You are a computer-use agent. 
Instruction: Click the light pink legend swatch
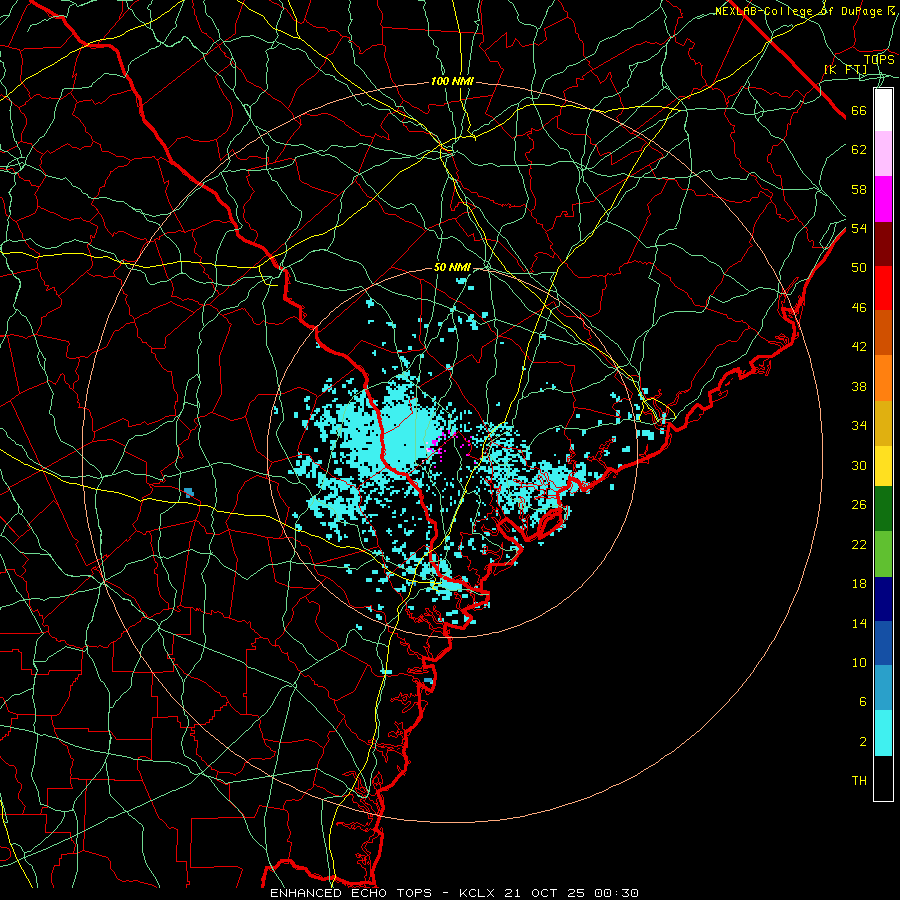(883, 154)
